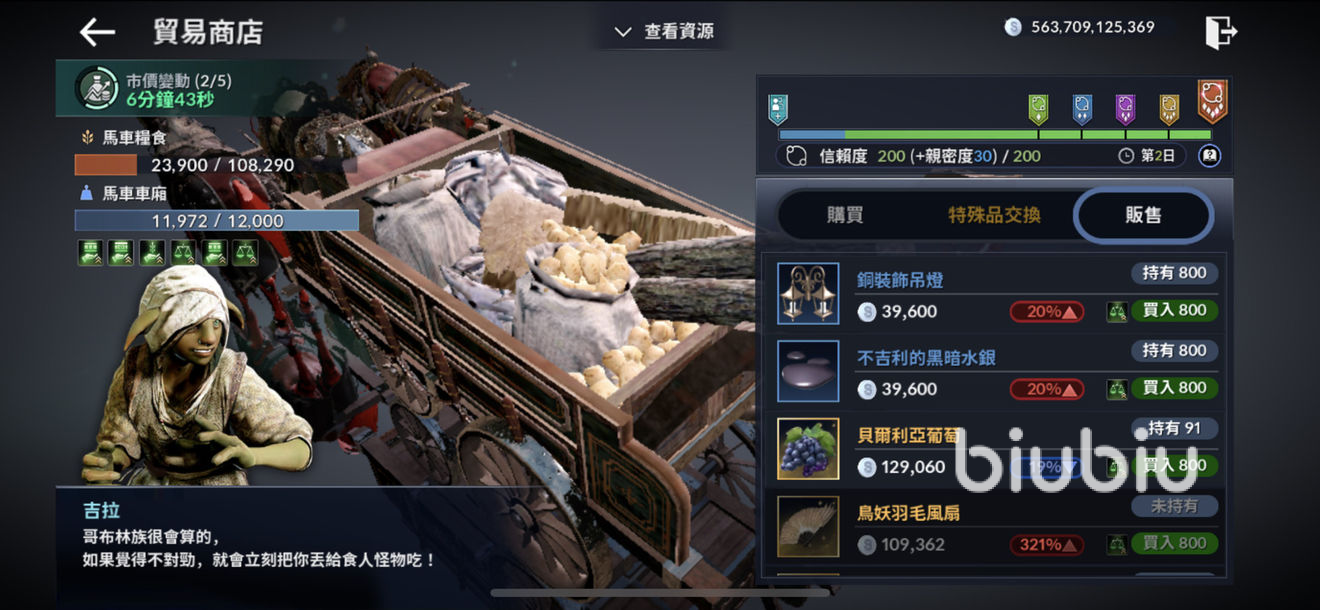This screenshot has height=610, width=1320.
Task: Tap the 20% price indicator for 銅裝飾吊燈
Action: pos(1046,311)
